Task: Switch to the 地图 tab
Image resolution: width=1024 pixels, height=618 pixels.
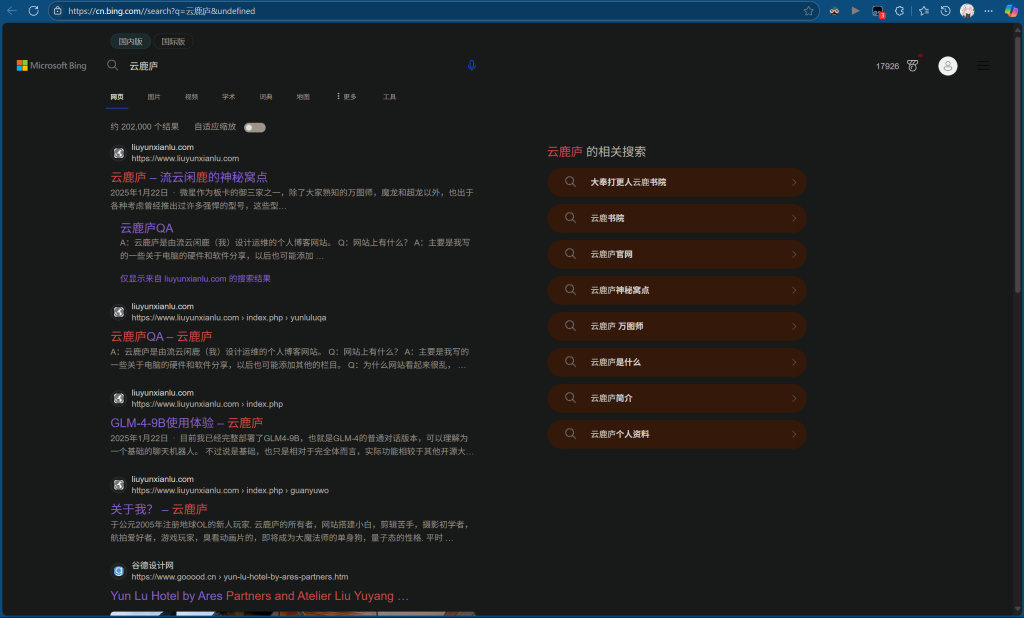Action: point(303,97)
